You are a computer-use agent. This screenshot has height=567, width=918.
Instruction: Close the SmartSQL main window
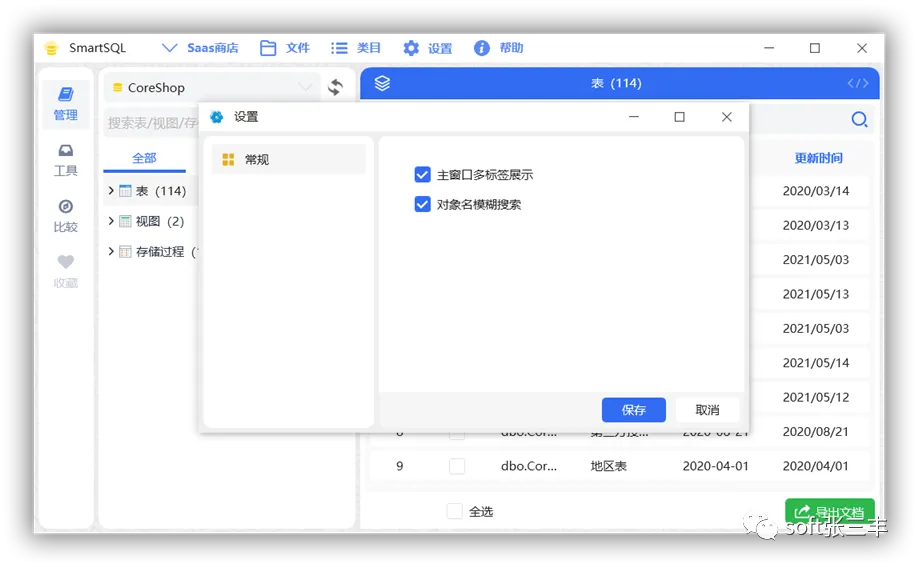pyautogui.click(x=862, y=48)
